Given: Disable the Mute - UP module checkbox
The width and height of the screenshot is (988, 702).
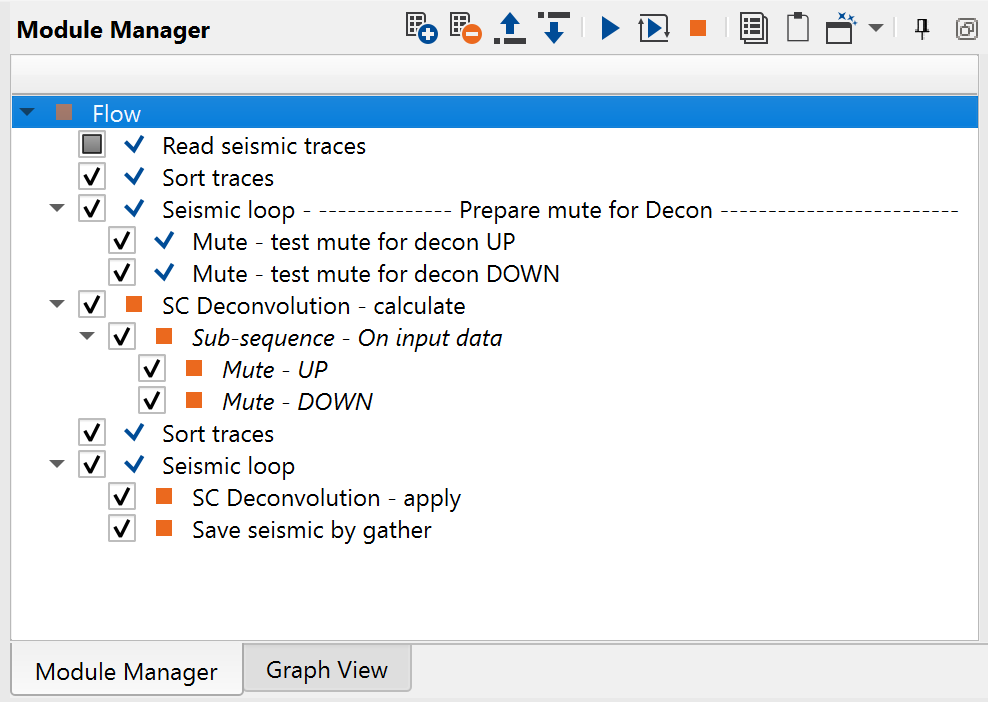Looking at the screenshot, I should point(152,370).
